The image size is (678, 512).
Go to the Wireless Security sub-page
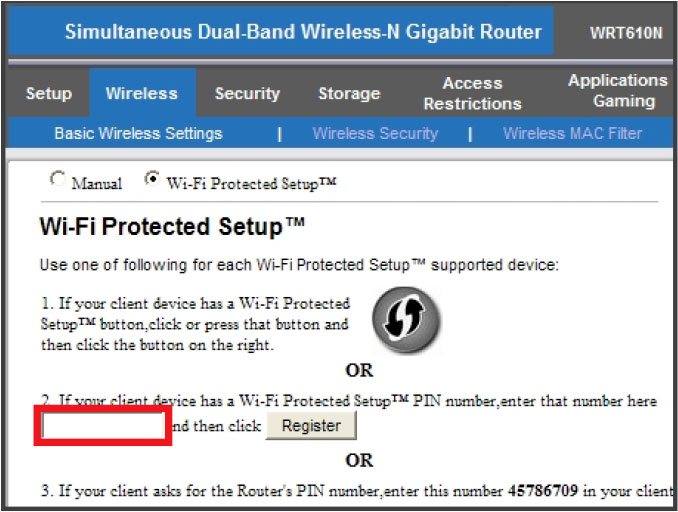[375, 133]
